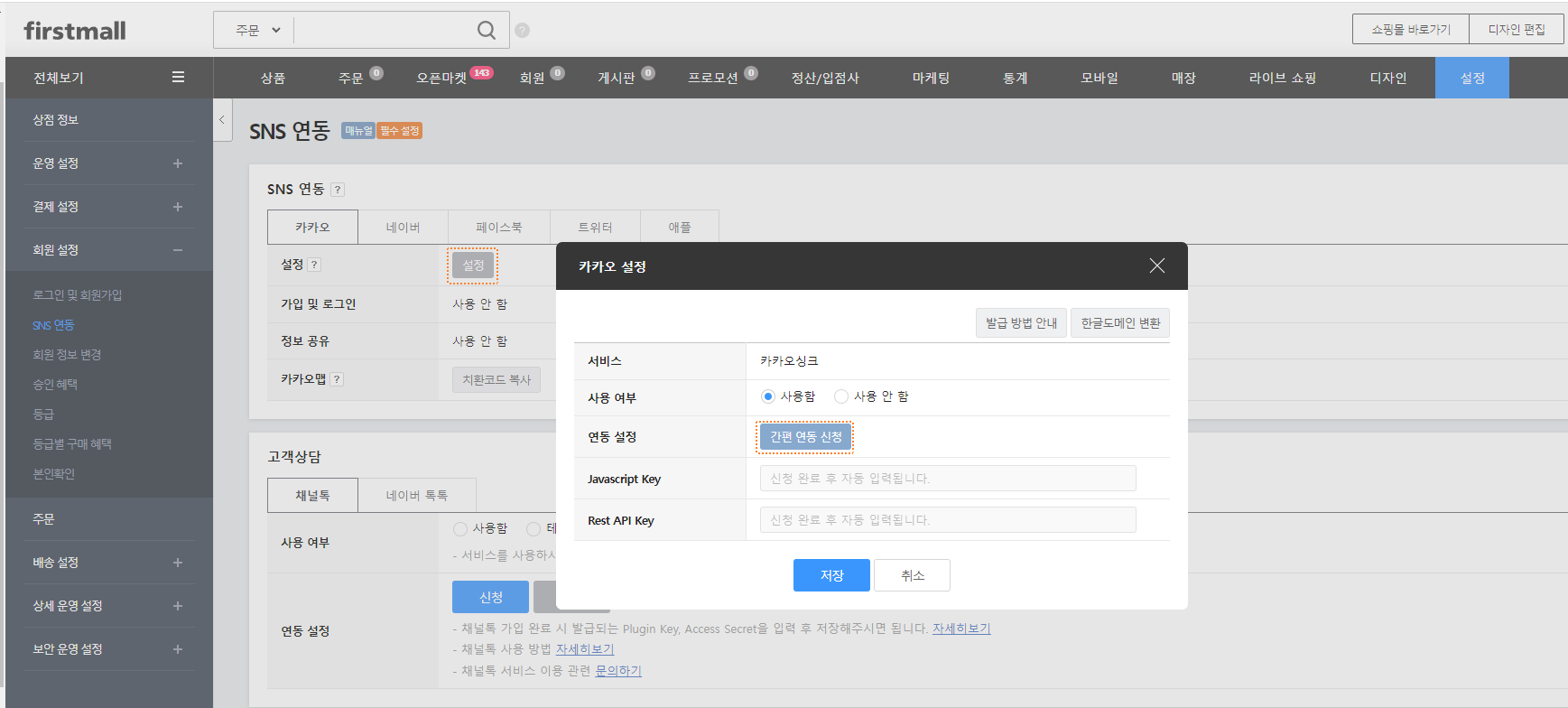
Task: Open the 라이브 쇼핑 menu
Action: (x=1282, y=79)
